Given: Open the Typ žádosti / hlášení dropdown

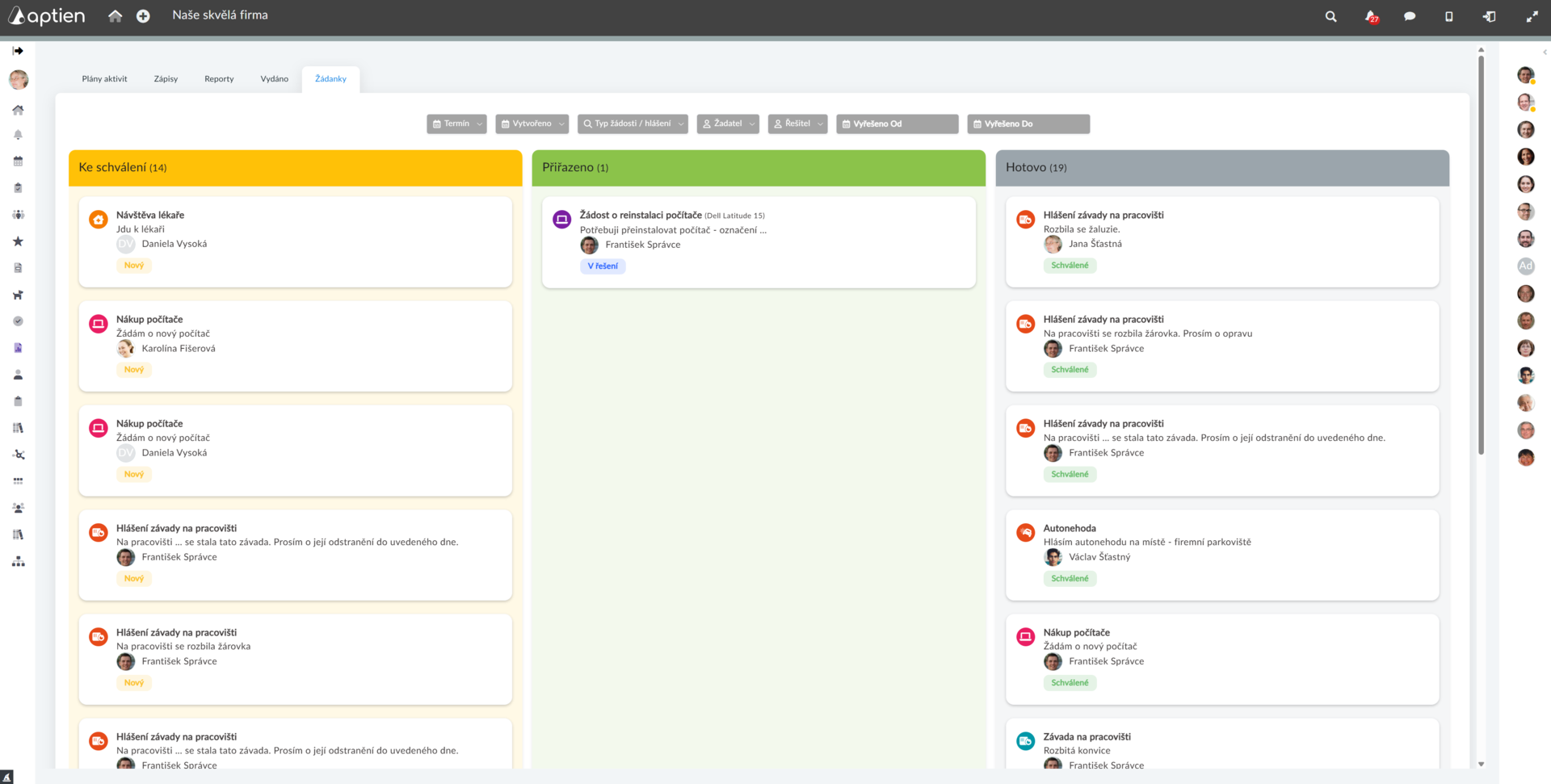Looking at the screenshot, I should [x=633, y=124].
